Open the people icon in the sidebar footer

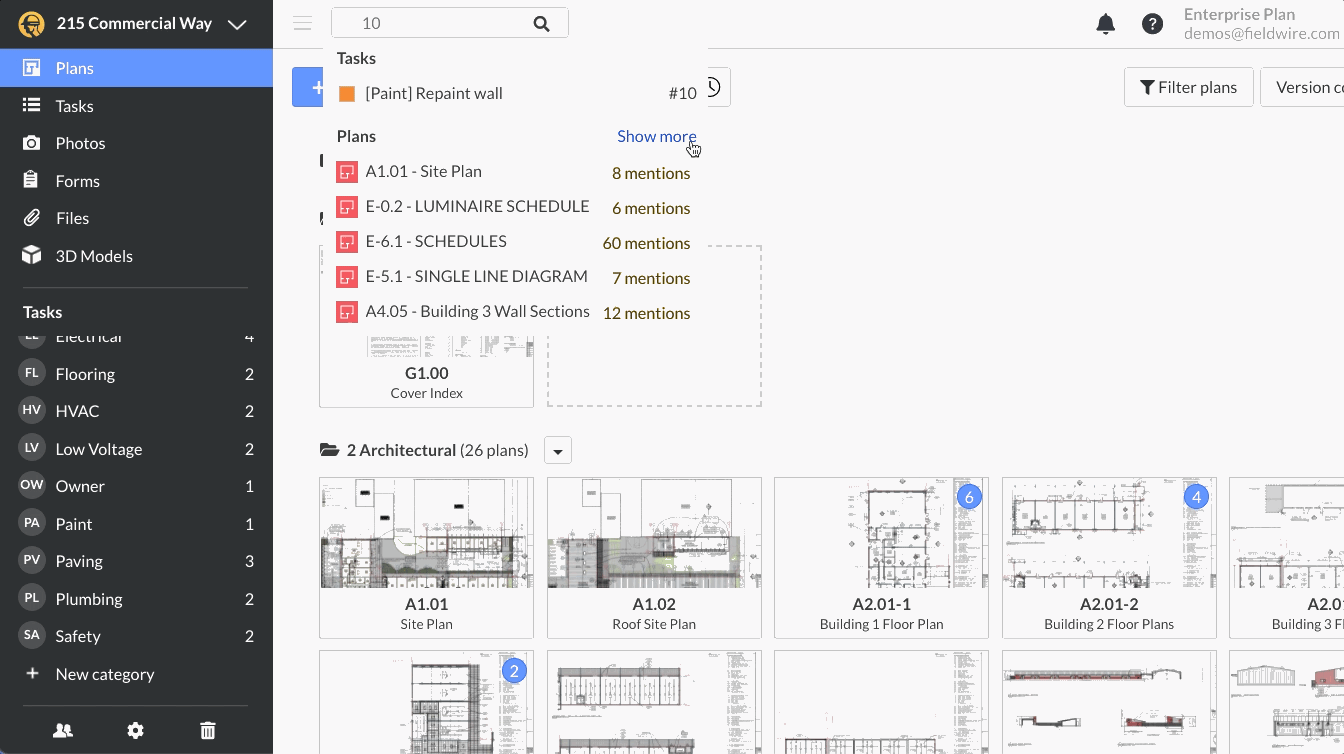(63, 731)
